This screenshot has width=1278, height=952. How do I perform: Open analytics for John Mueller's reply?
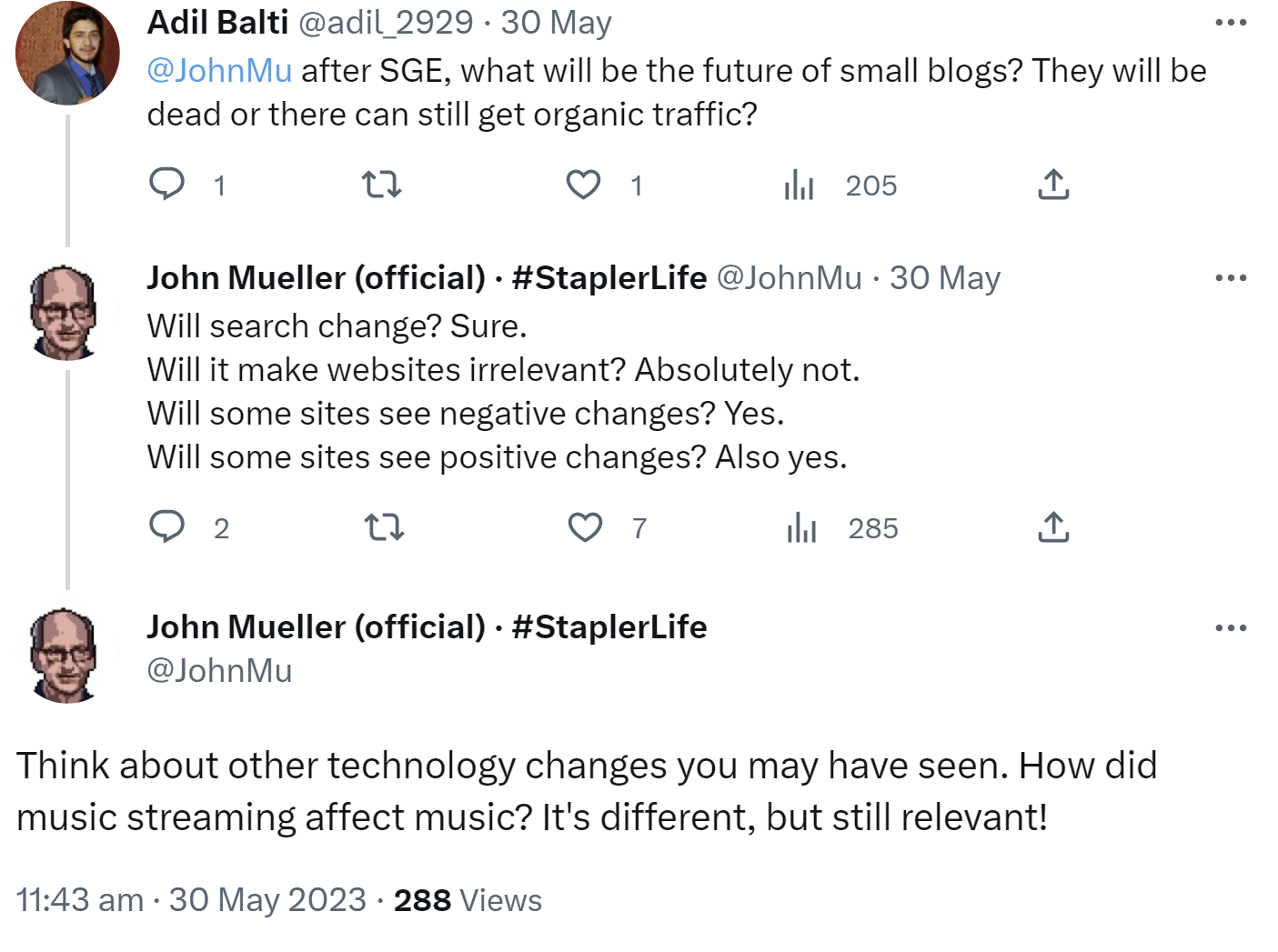point(800,526)
